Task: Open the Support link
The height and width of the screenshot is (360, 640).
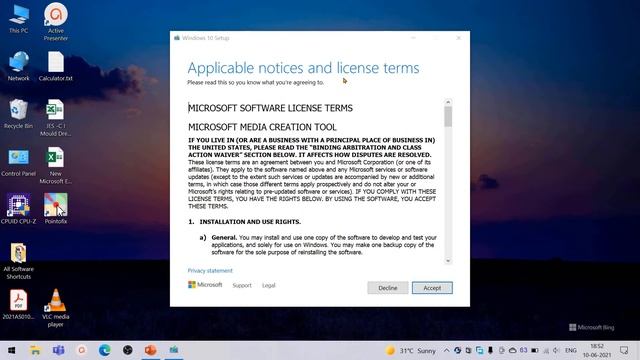Action: [x=242, y=285]
